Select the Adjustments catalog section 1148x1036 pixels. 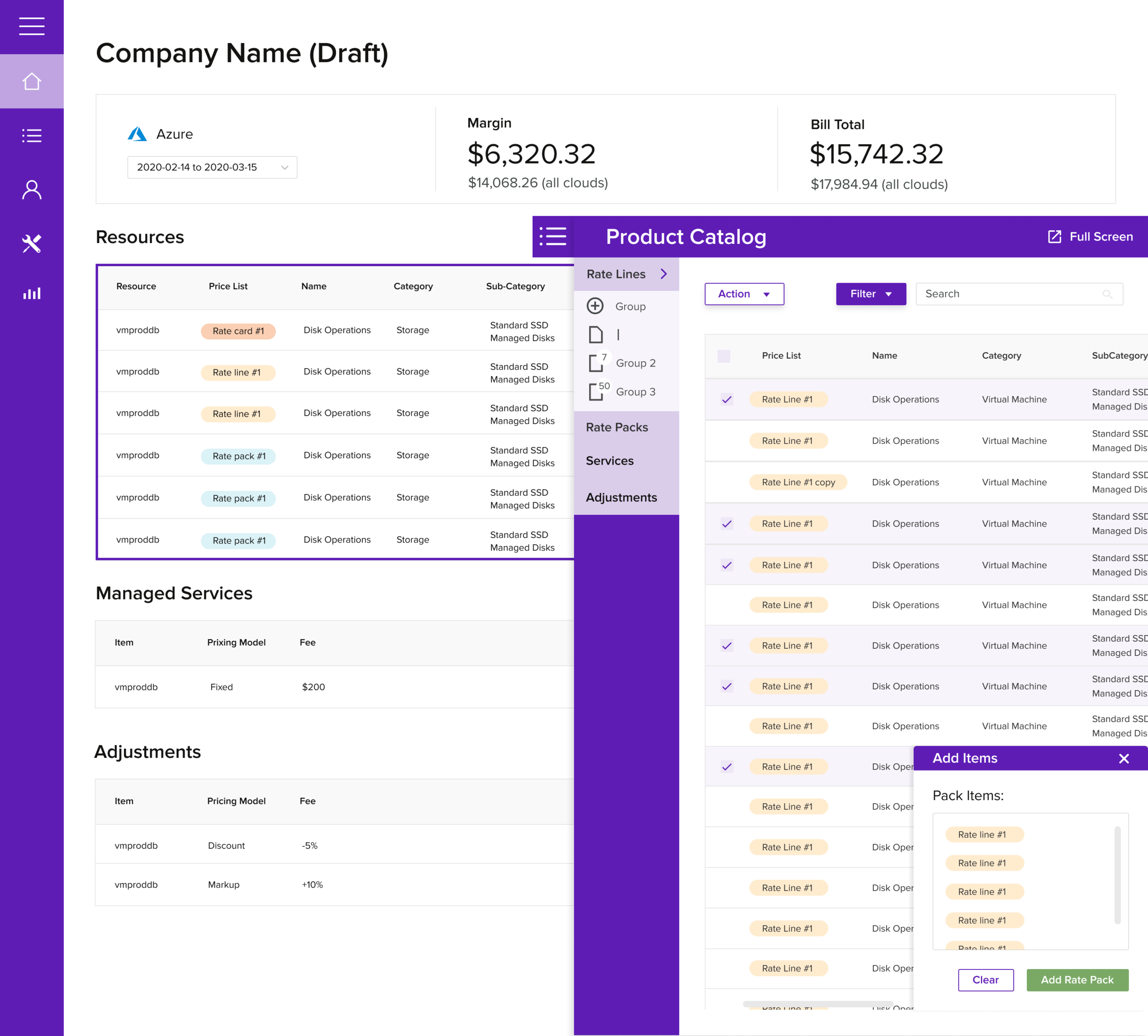click(x=621, y=498)
